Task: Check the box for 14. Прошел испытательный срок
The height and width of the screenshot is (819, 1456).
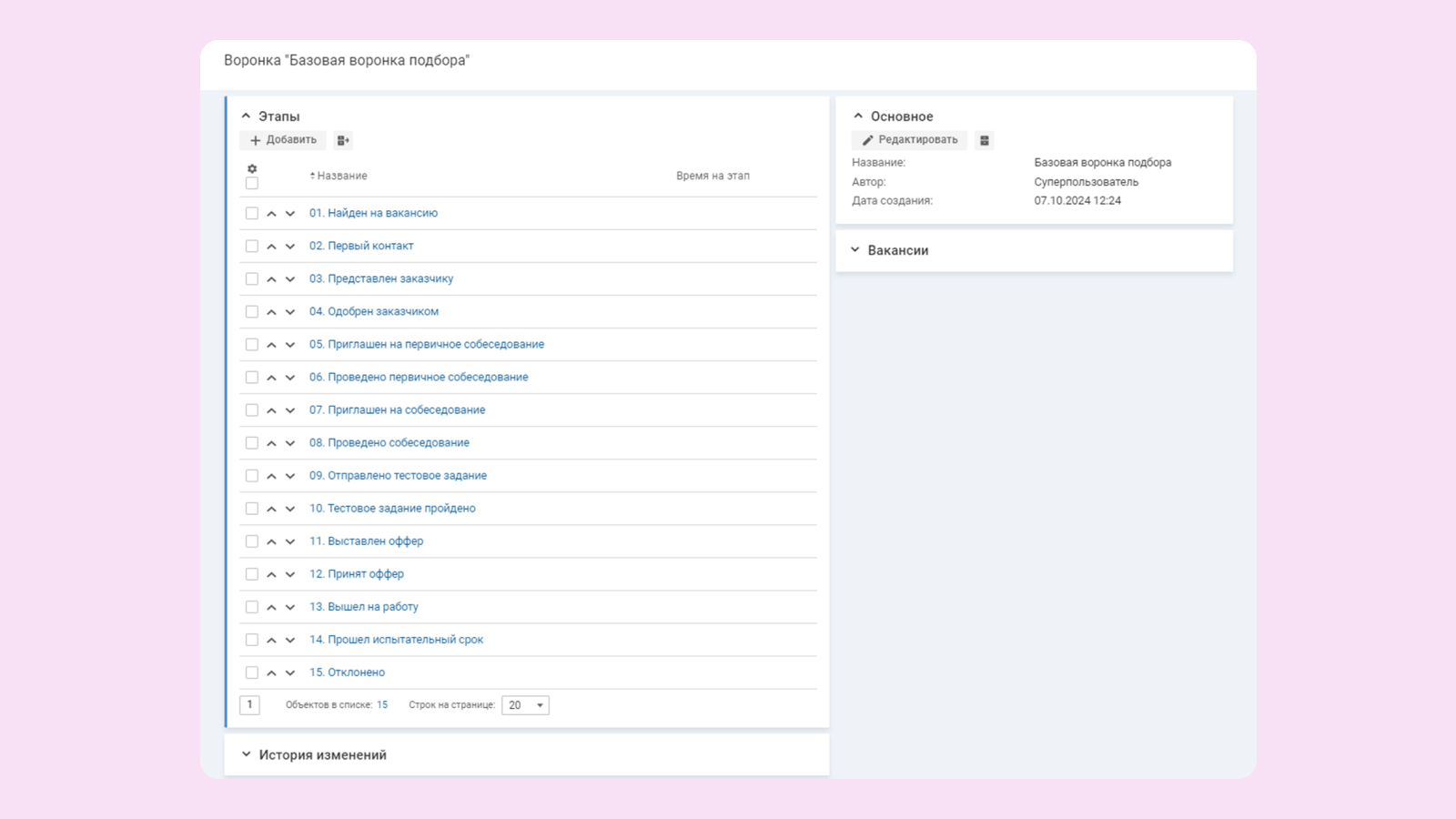Action: click(252, 639)
